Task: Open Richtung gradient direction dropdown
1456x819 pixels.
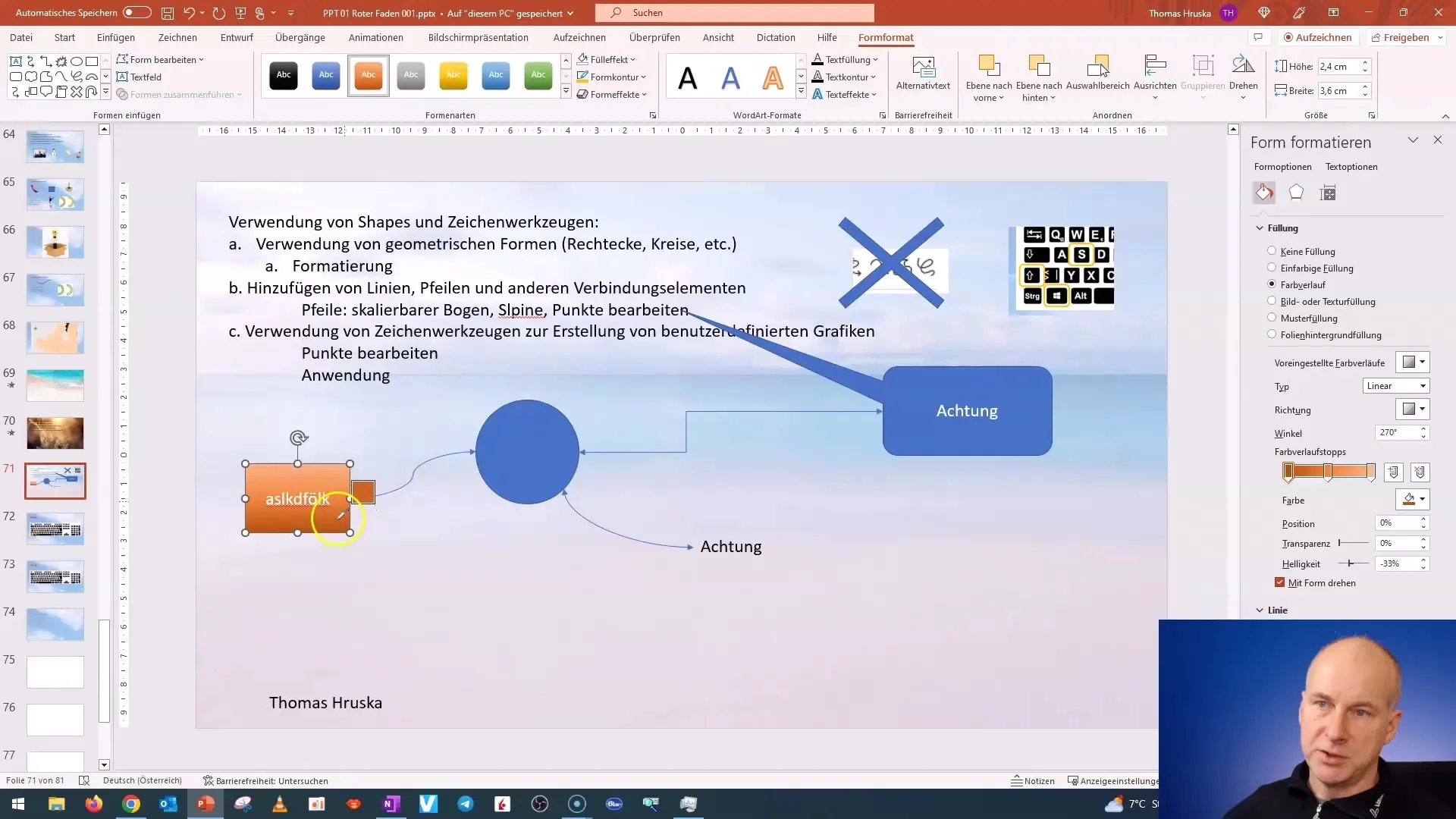Action: click(x=1413, y=409)
